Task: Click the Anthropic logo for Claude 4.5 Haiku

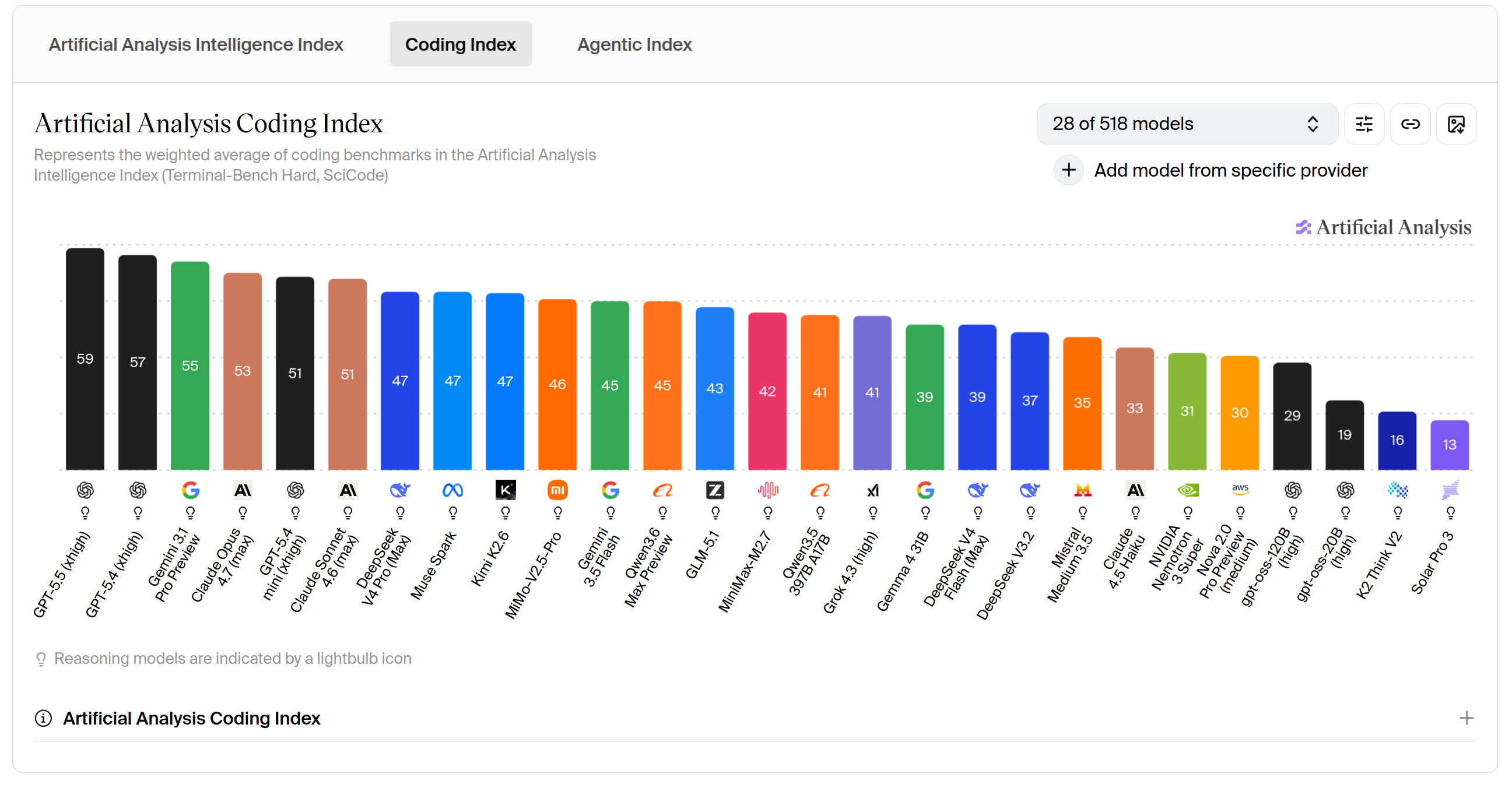Action: 1135,489
